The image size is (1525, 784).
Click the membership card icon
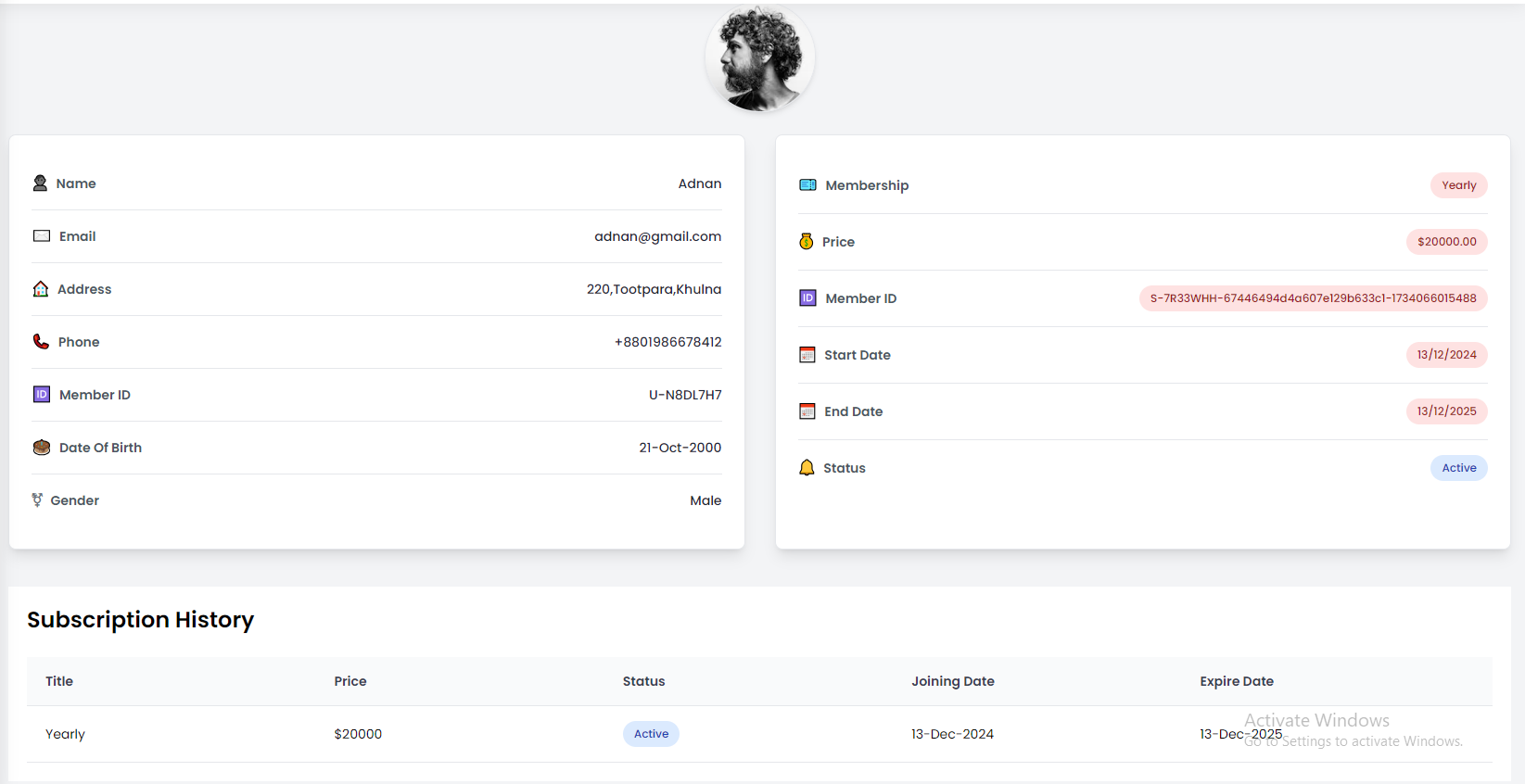click(x=807, y=185)
